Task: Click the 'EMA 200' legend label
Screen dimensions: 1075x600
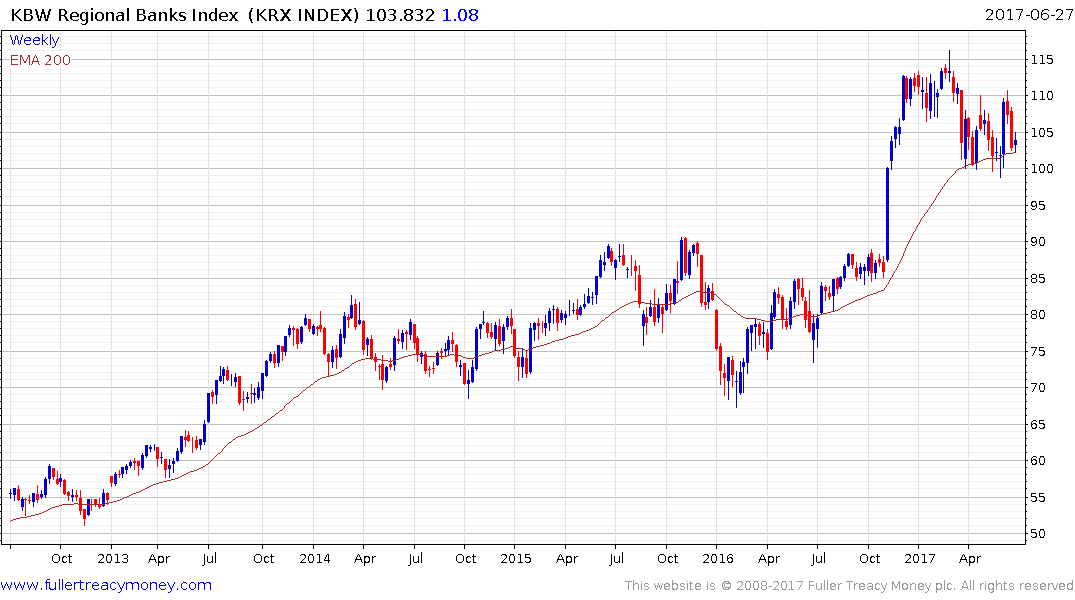Action: click(40, 60)
